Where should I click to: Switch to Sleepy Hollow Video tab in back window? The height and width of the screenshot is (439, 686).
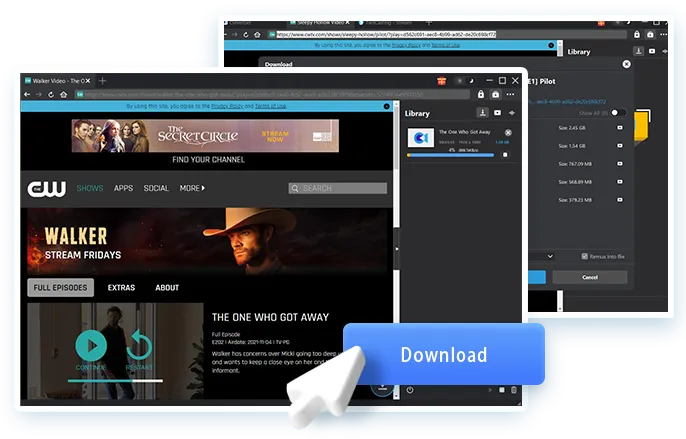pos(319,22)
